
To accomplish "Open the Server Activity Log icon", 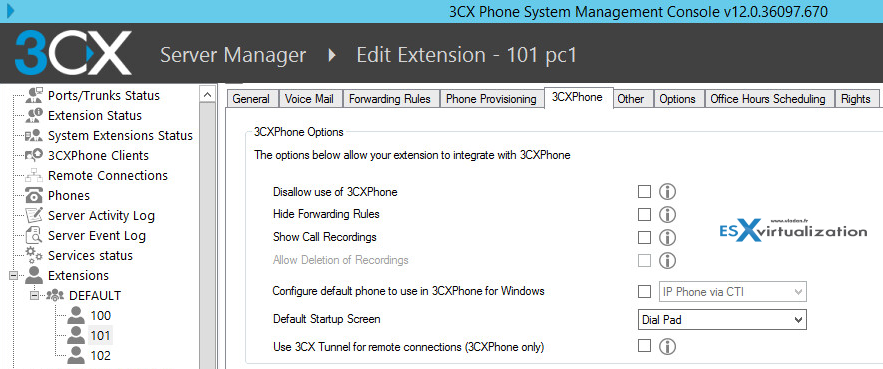I will click(34, 215).
